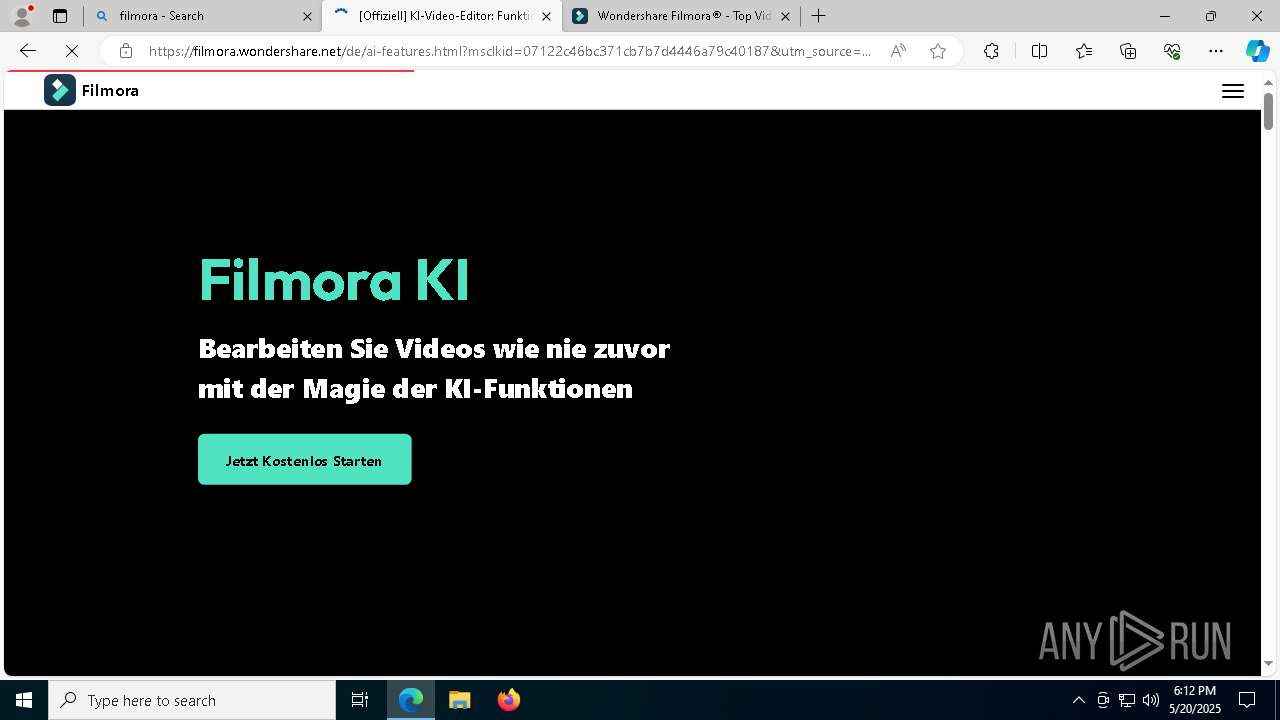Open the taskbar clock and date
The image size is (1280, 720).
click(1195, 700)
